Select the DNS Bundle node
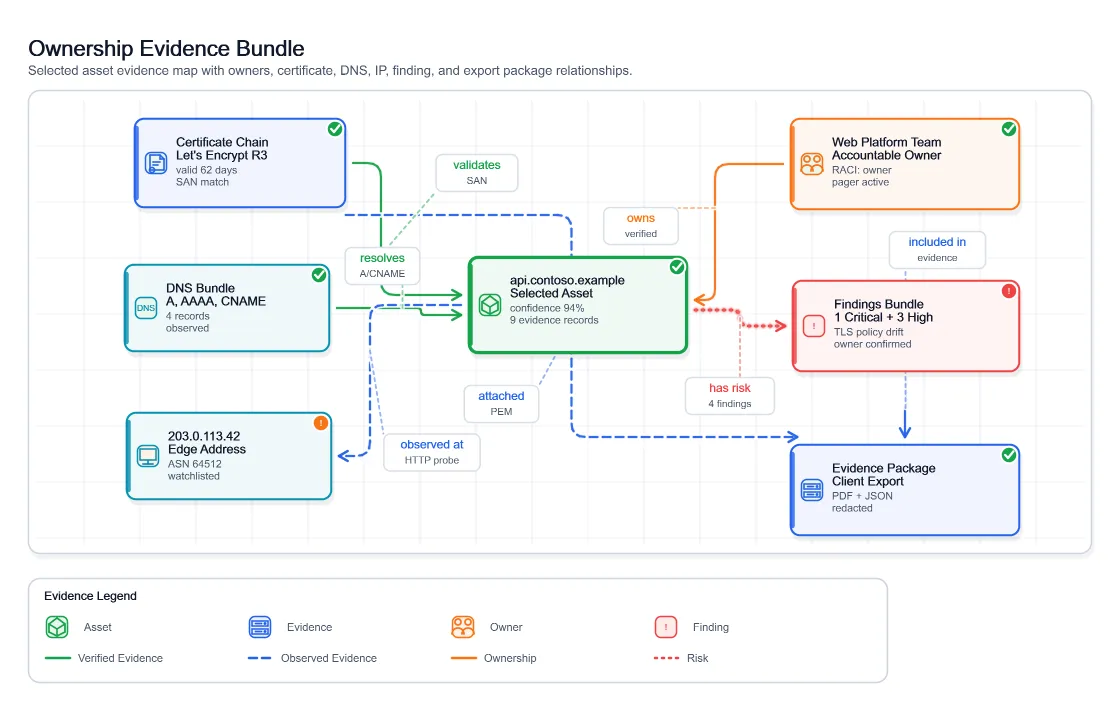Screen dimensions: 1120x711 [227, 309]
